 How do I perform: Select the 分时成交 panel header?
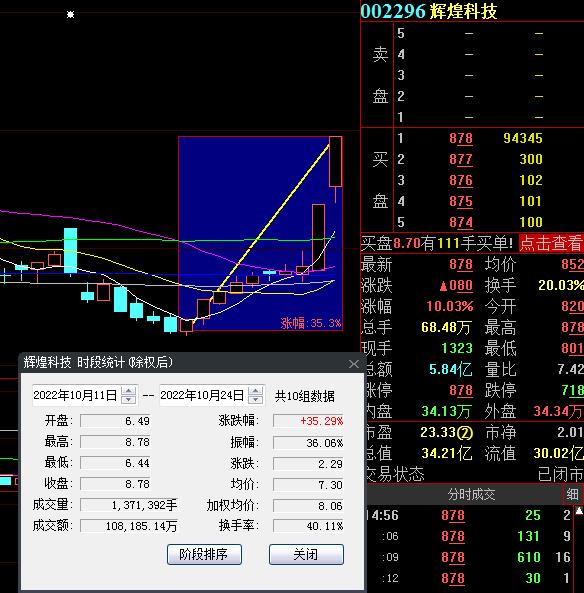[x=471, y=494]
